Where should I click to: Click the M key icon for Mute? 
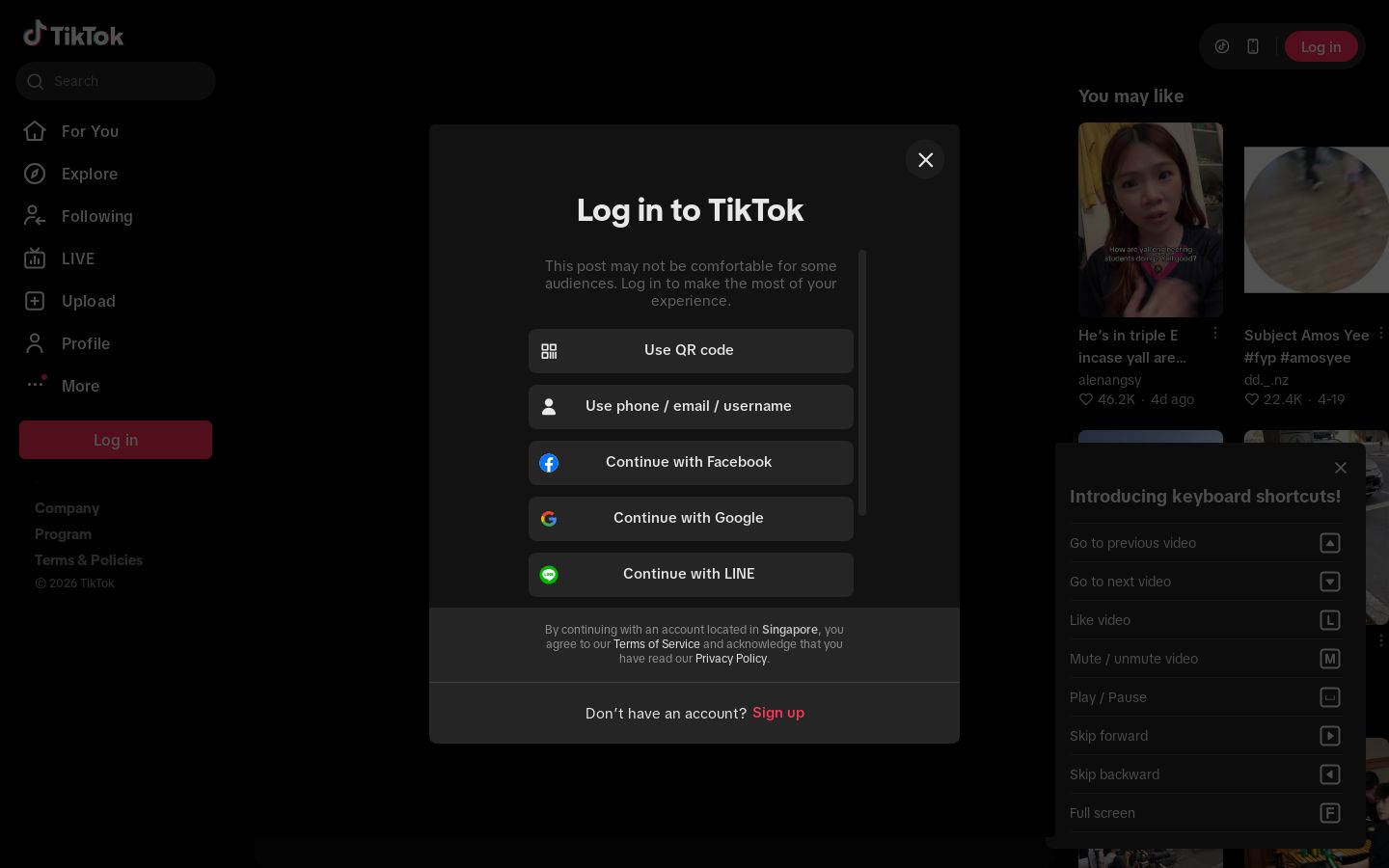click(1330, 659)
